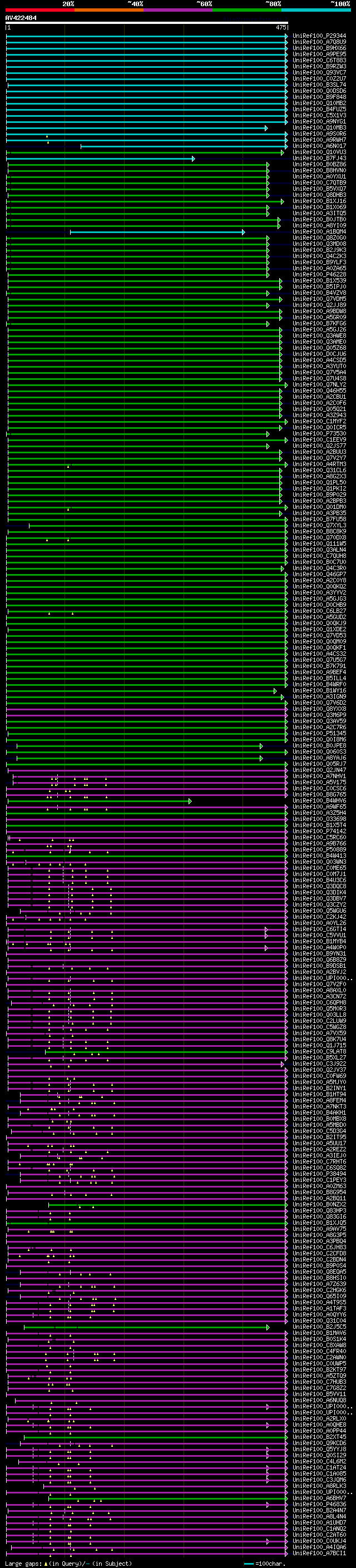Open hit UniRef100_P29344

click(319, 36)
